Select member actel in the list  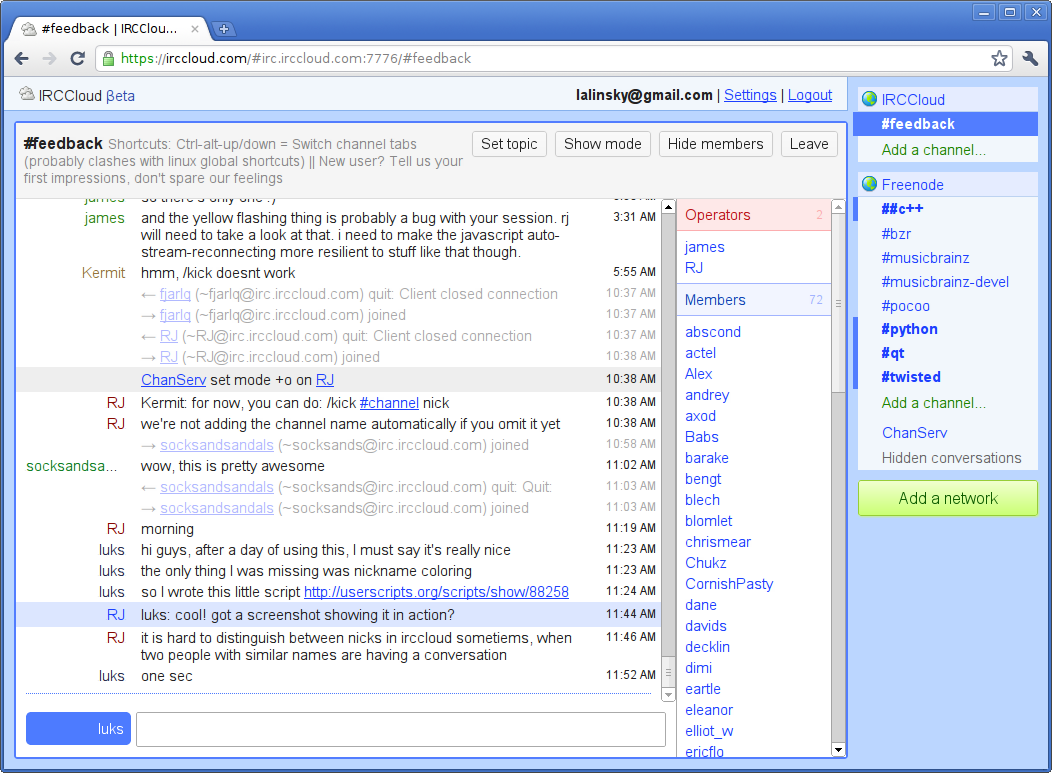click(x=700, y=353)
